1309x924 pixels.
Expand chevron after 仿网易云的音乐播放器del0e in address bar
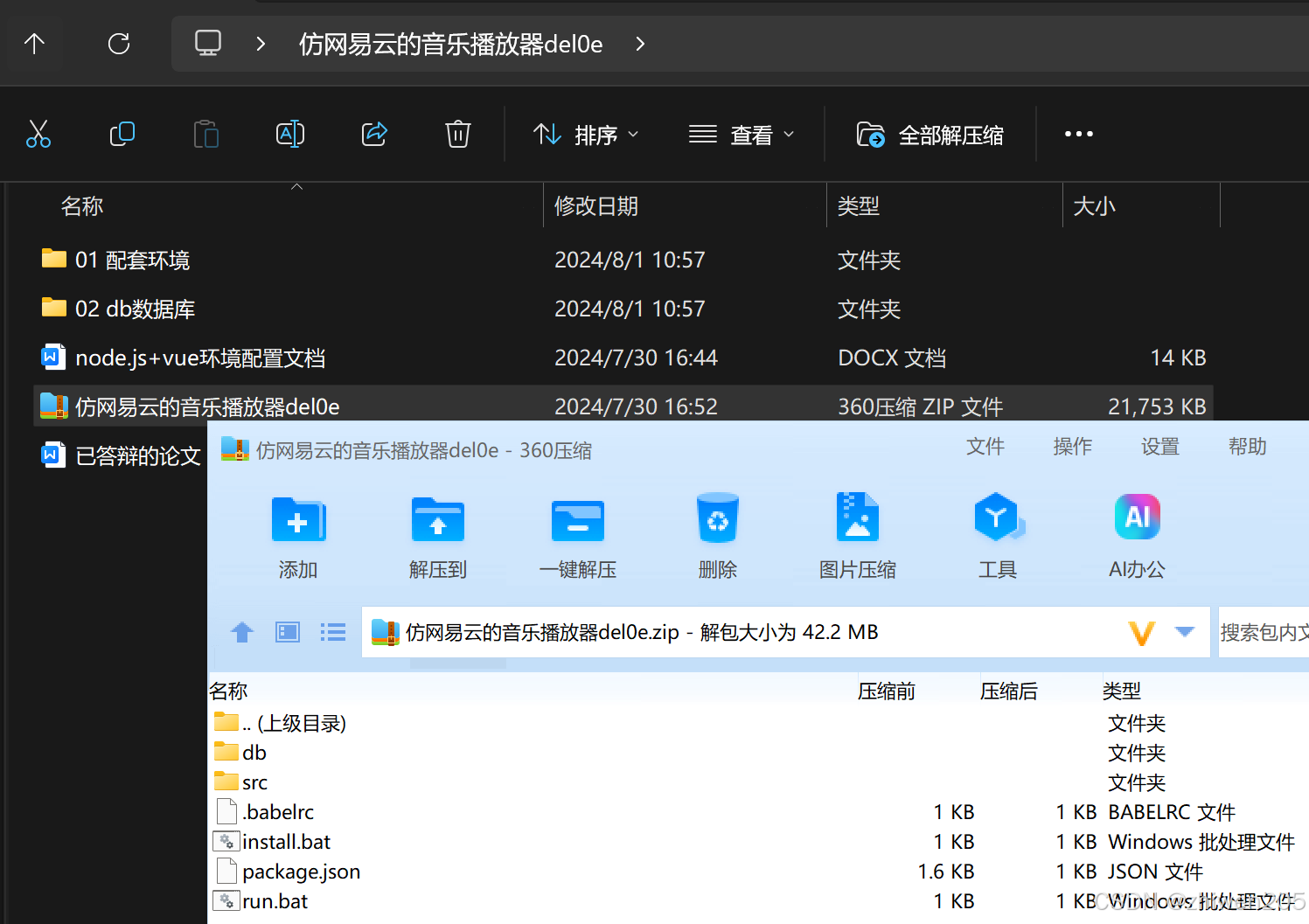640,44
